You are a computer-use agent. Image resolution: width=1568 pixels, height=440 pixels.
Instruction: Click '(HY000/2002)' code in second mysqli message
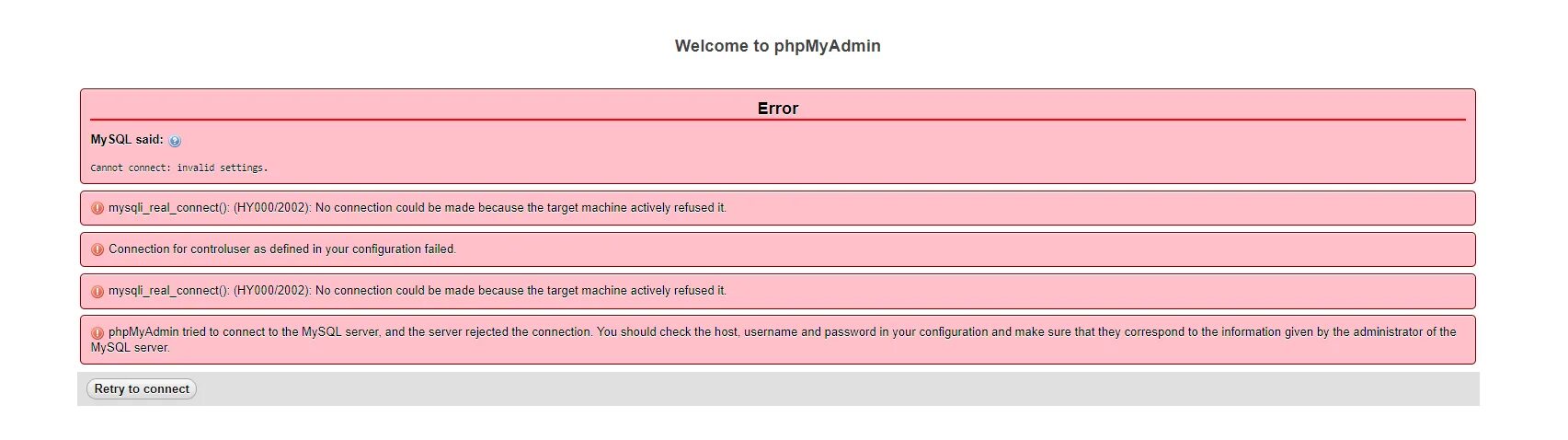click(272, 291)
